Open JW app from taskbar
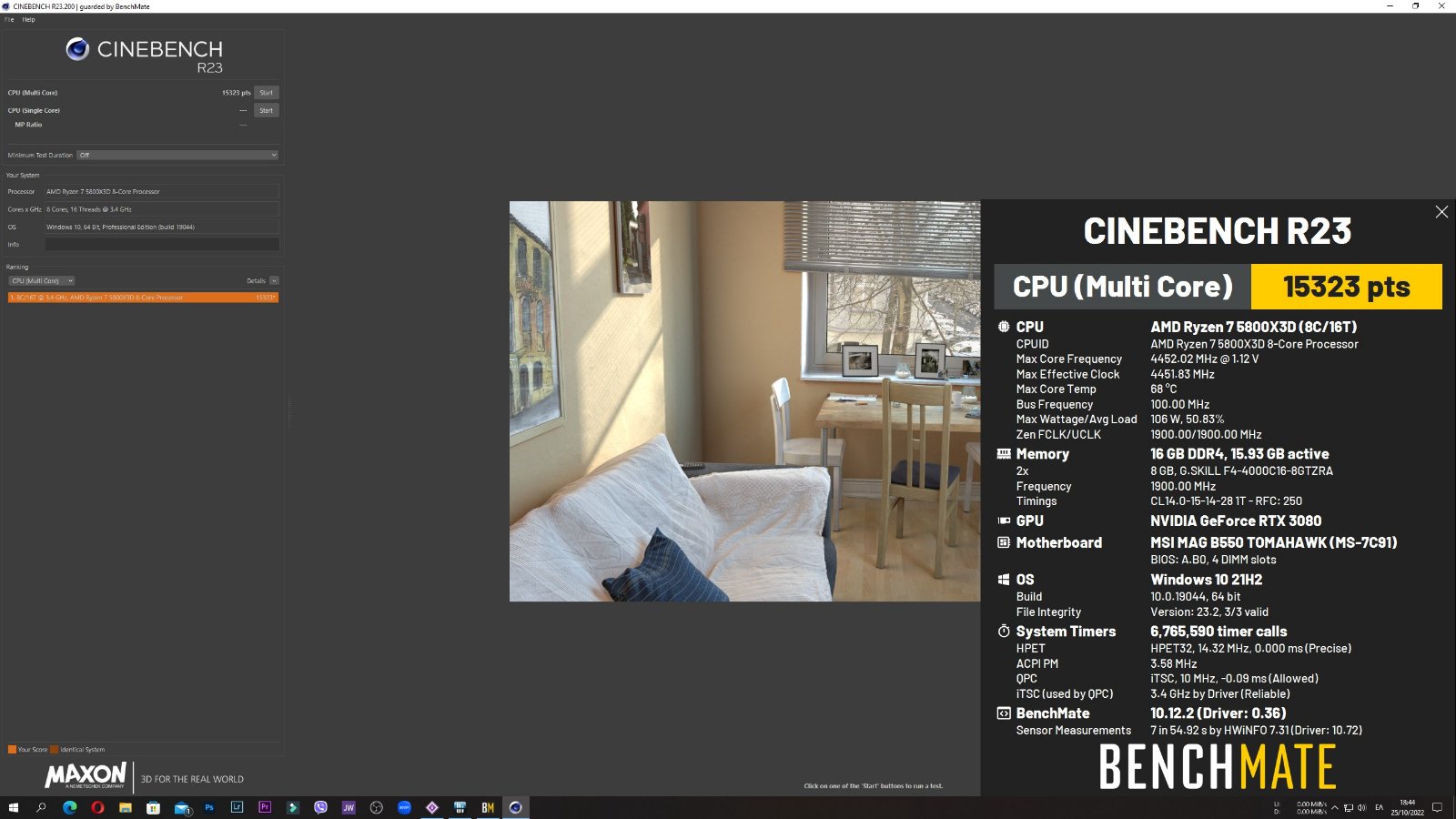The width and height of the screenshot is (1456, 819). click(349, 807)
